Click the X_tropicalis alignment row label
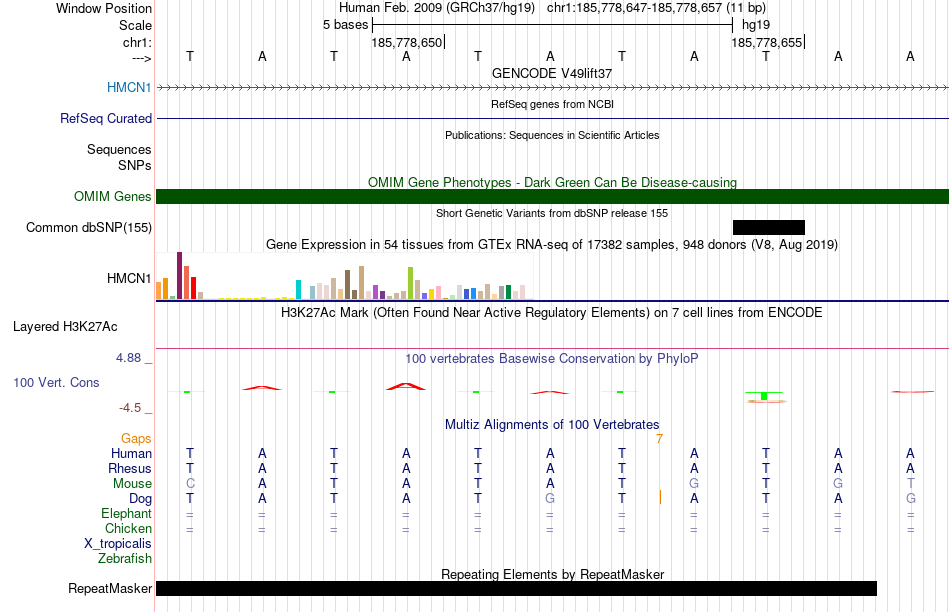Viewport: 950px width, 612px height. [118, 544]
